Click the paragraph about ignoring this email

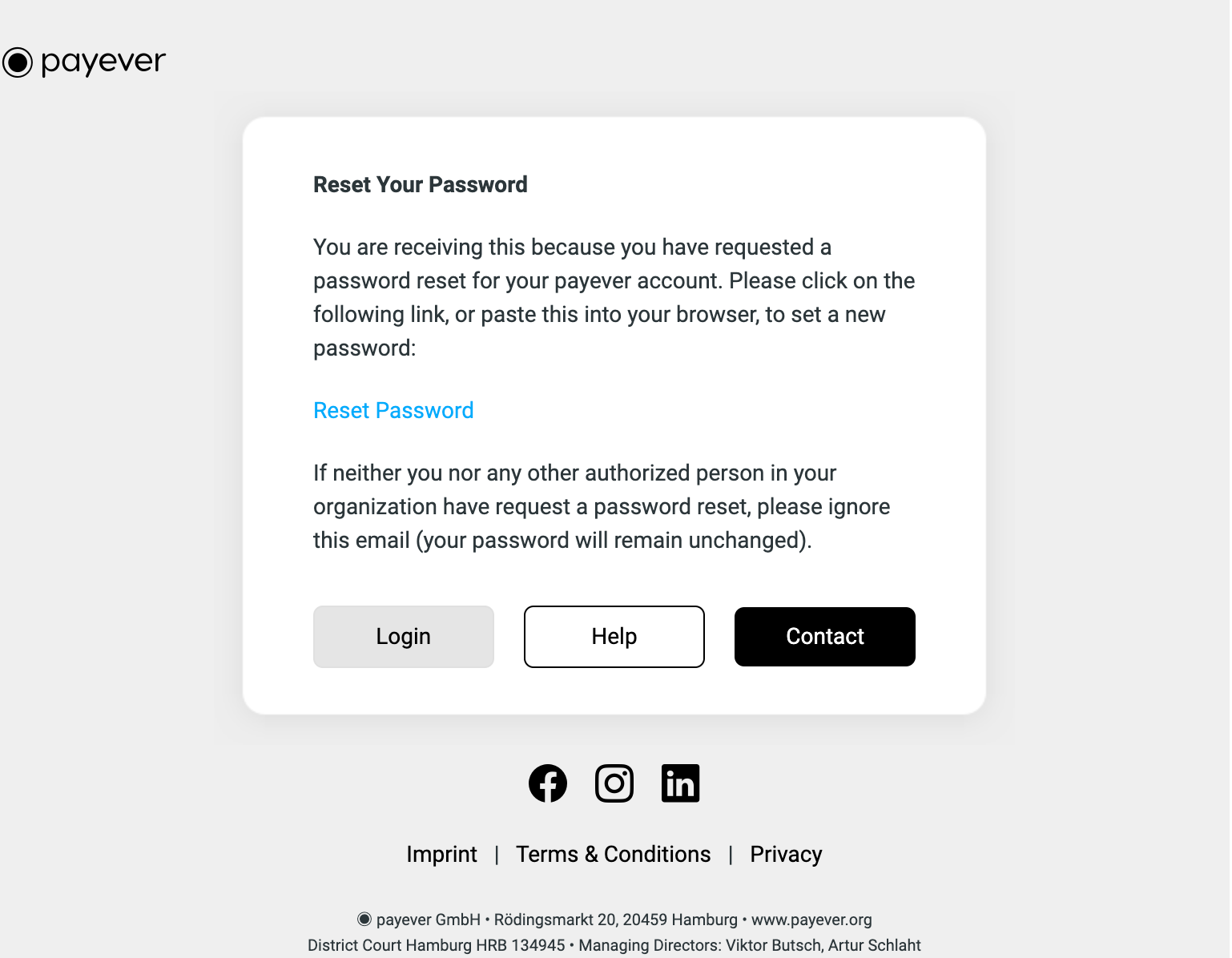point(602,506)
